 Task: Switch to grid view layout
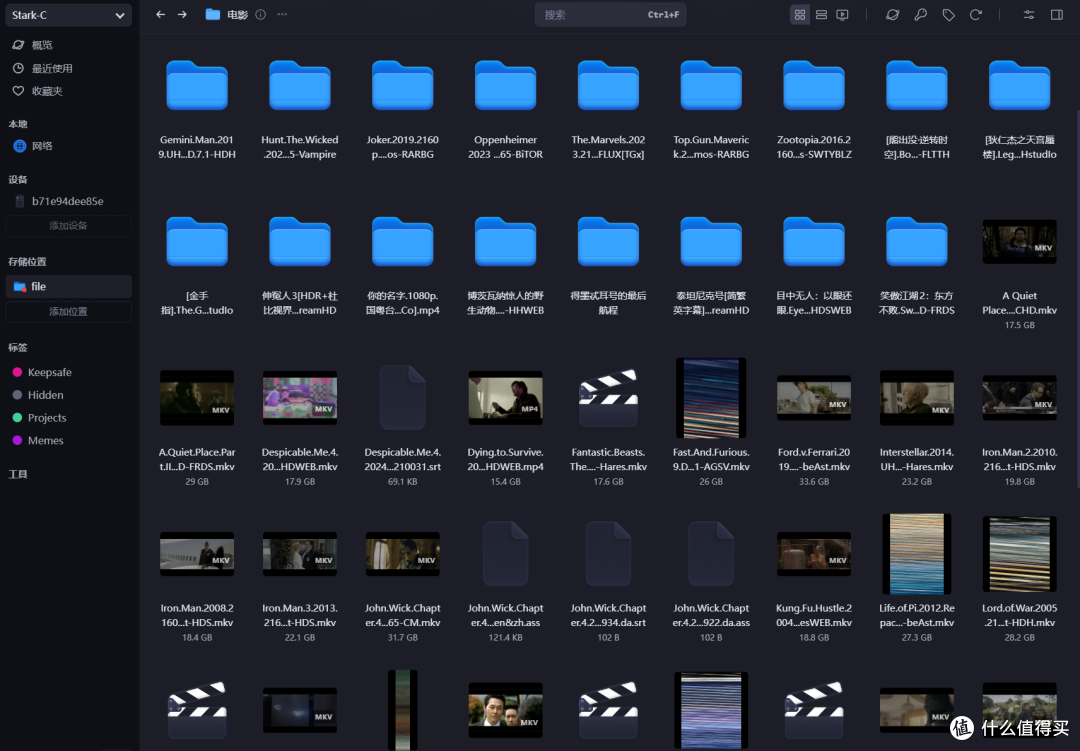click(800, 14)
